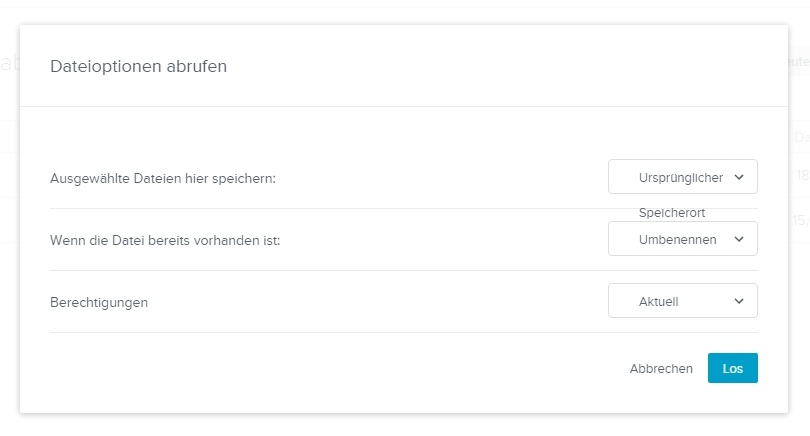Click the 'Wenn die Datei bereits vorhanden ist' label

(164, 240)
